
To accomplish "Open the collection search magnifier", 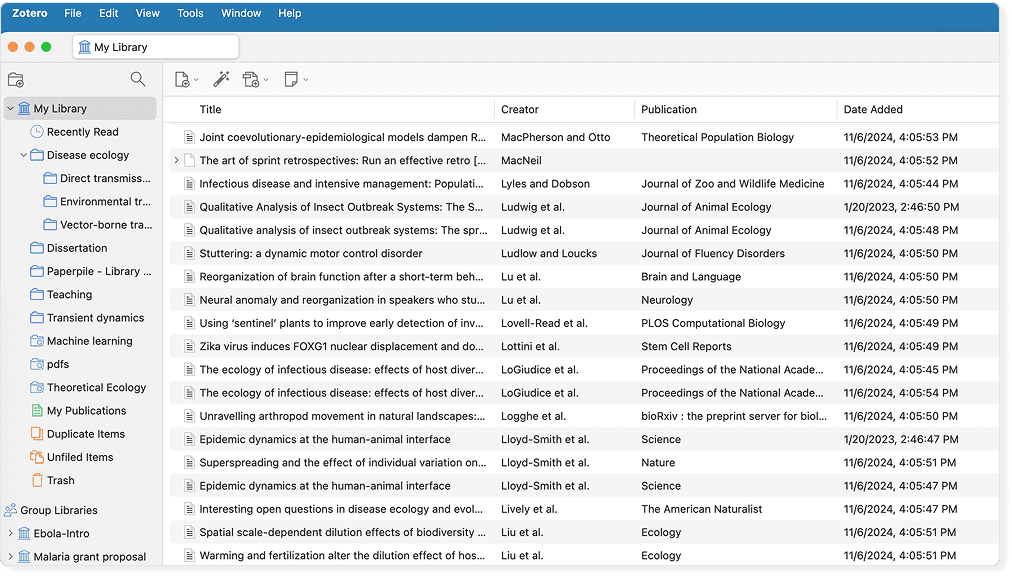I will pos(137,79).
